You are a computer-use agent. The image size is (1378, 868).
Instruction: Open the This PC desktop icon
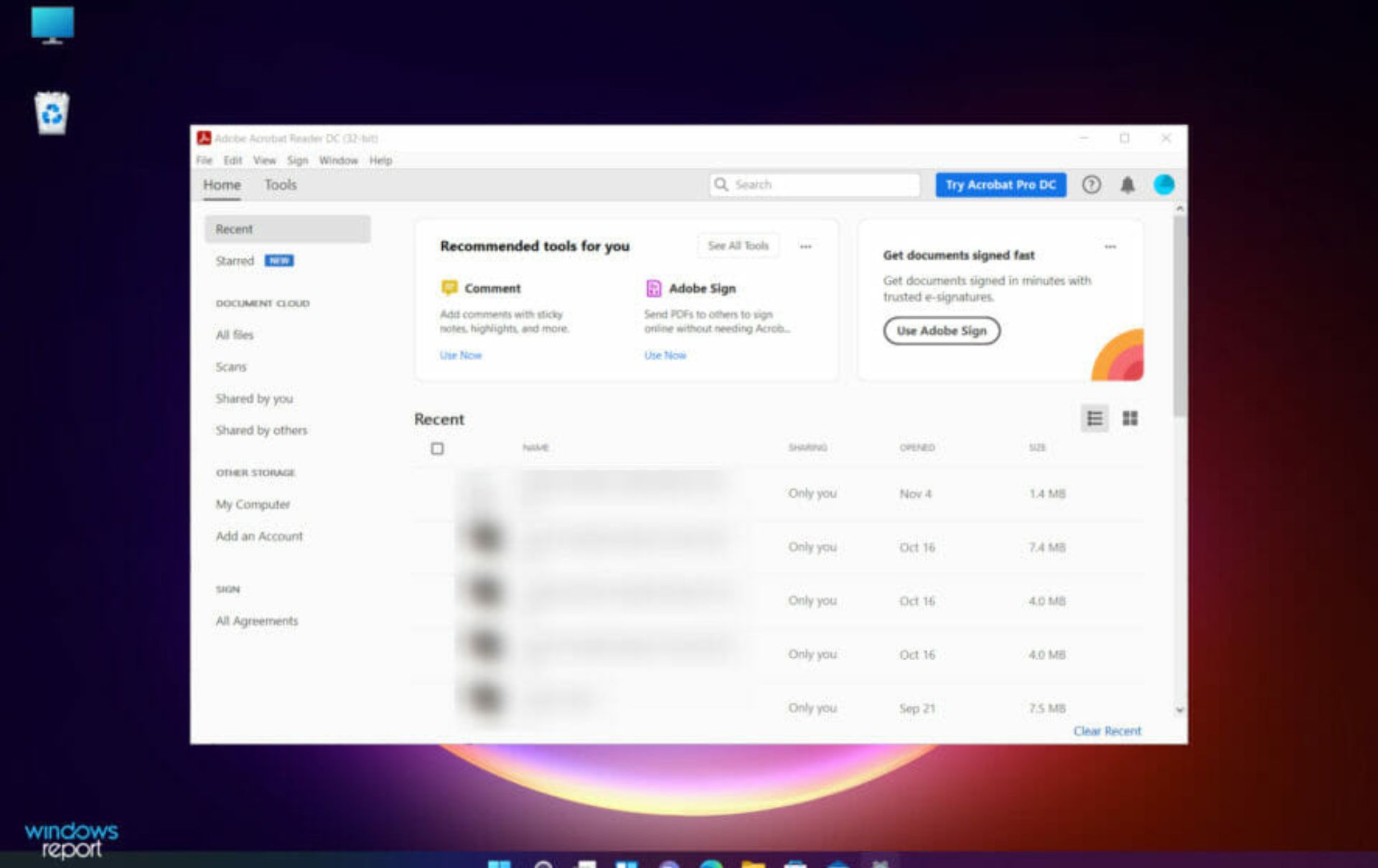52,26
